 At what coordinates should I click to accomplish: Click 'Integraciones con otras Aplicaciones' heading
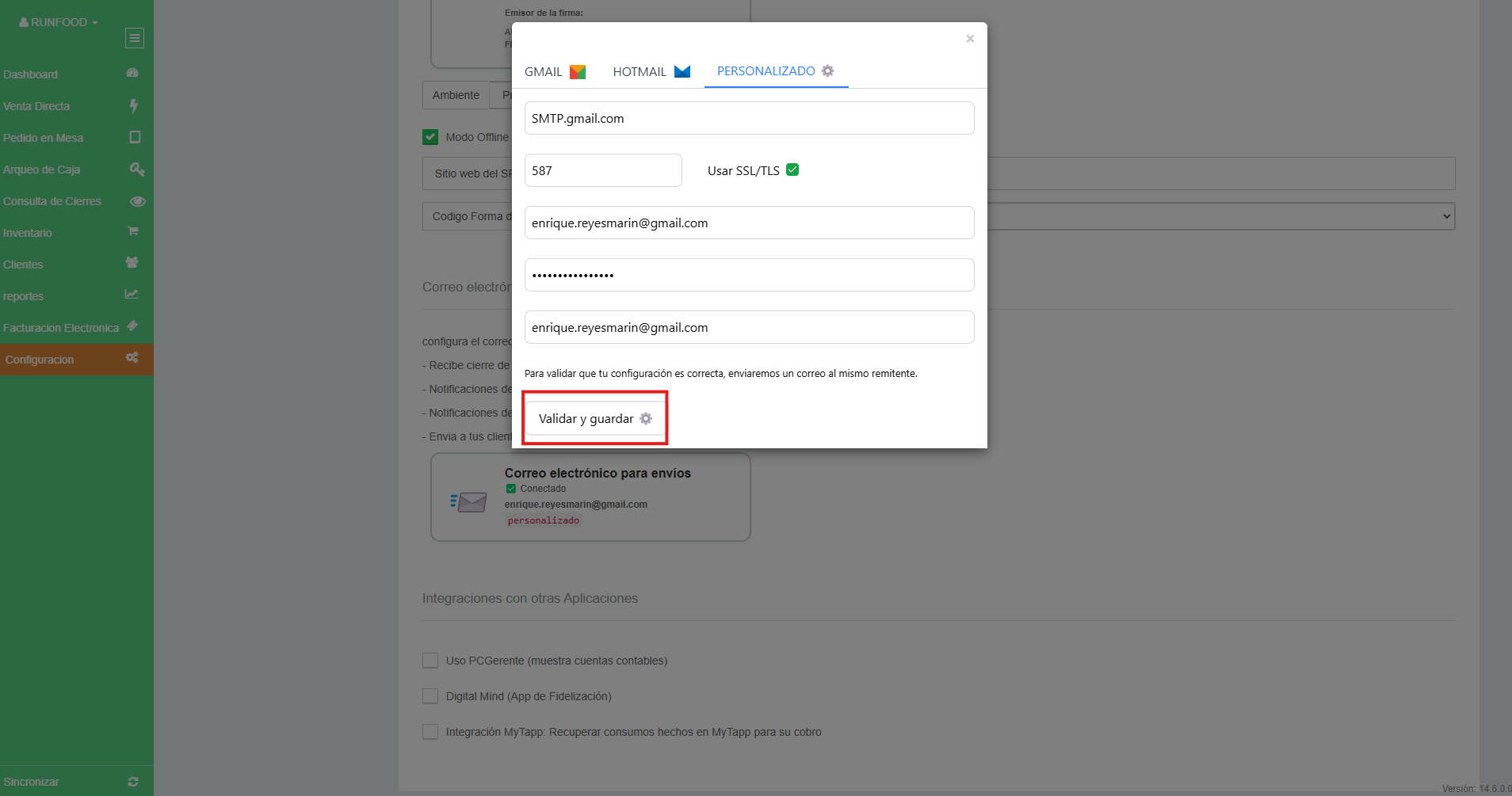click(530, 598)
